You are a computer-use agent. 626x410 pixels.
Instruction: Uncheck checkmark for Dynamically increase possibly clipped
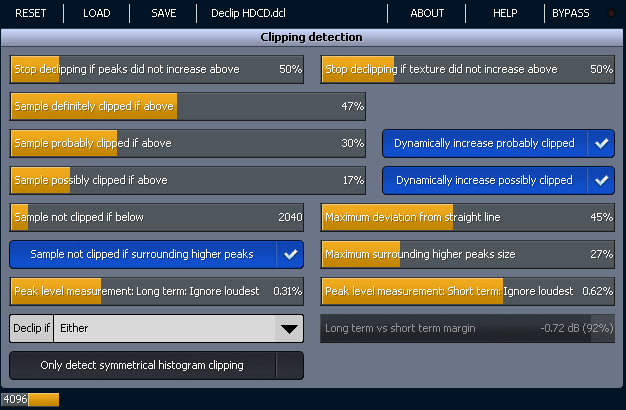601,180
